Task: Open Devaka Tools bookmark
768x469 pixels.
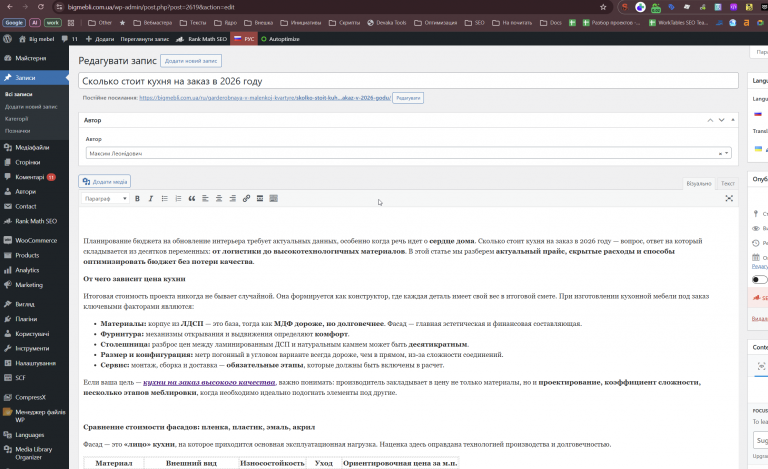Action: click(x=387, y=23)
